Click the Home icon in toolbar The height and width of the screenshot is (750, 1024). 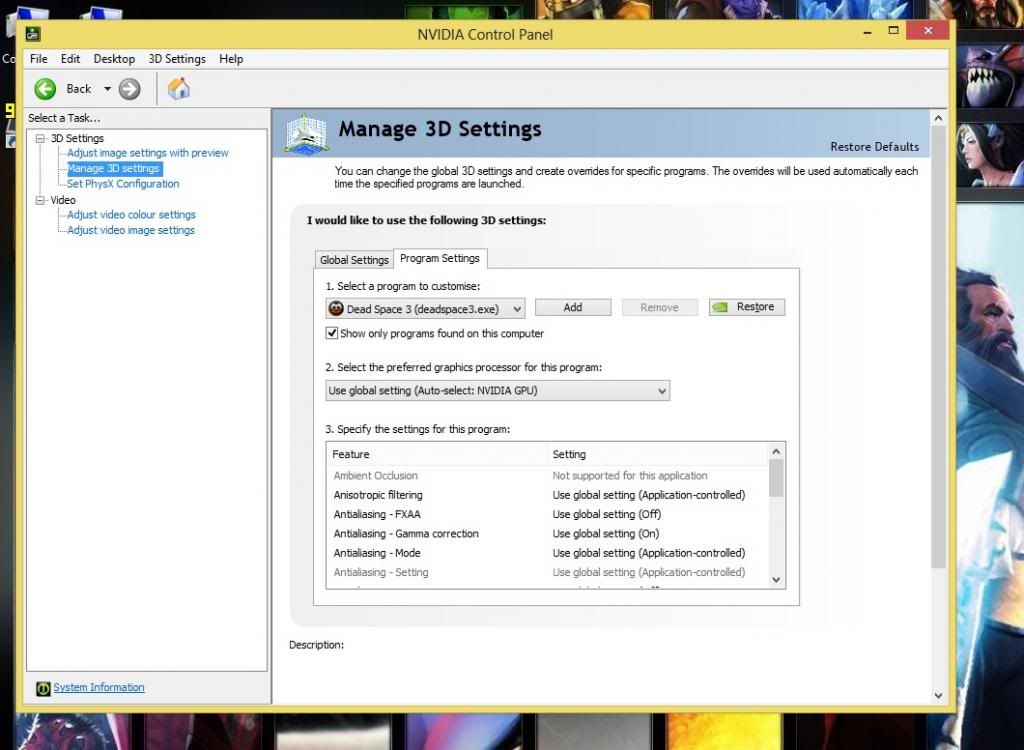coord(179,89)
